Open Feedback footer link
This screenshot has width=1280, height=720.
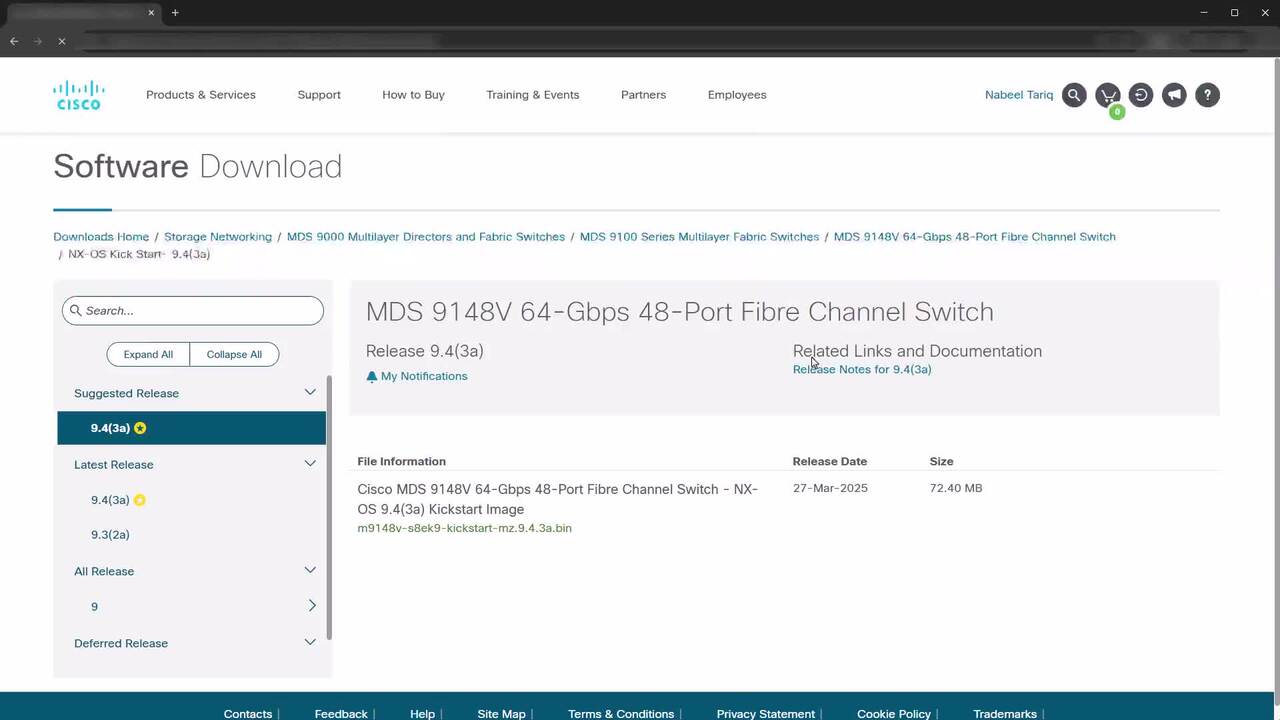[341, 714]
